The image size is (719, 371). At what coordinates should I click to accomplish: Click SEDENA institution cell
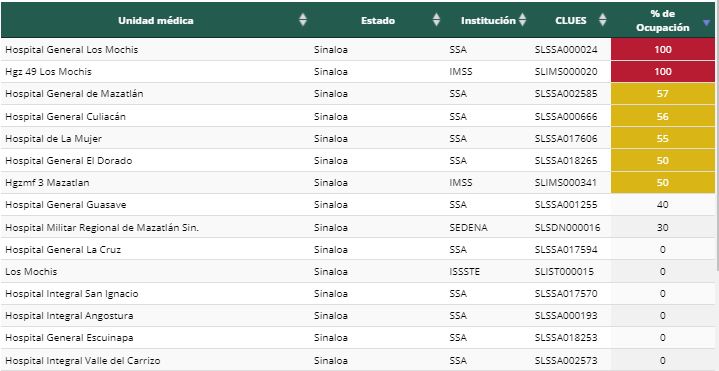[469, 227]
